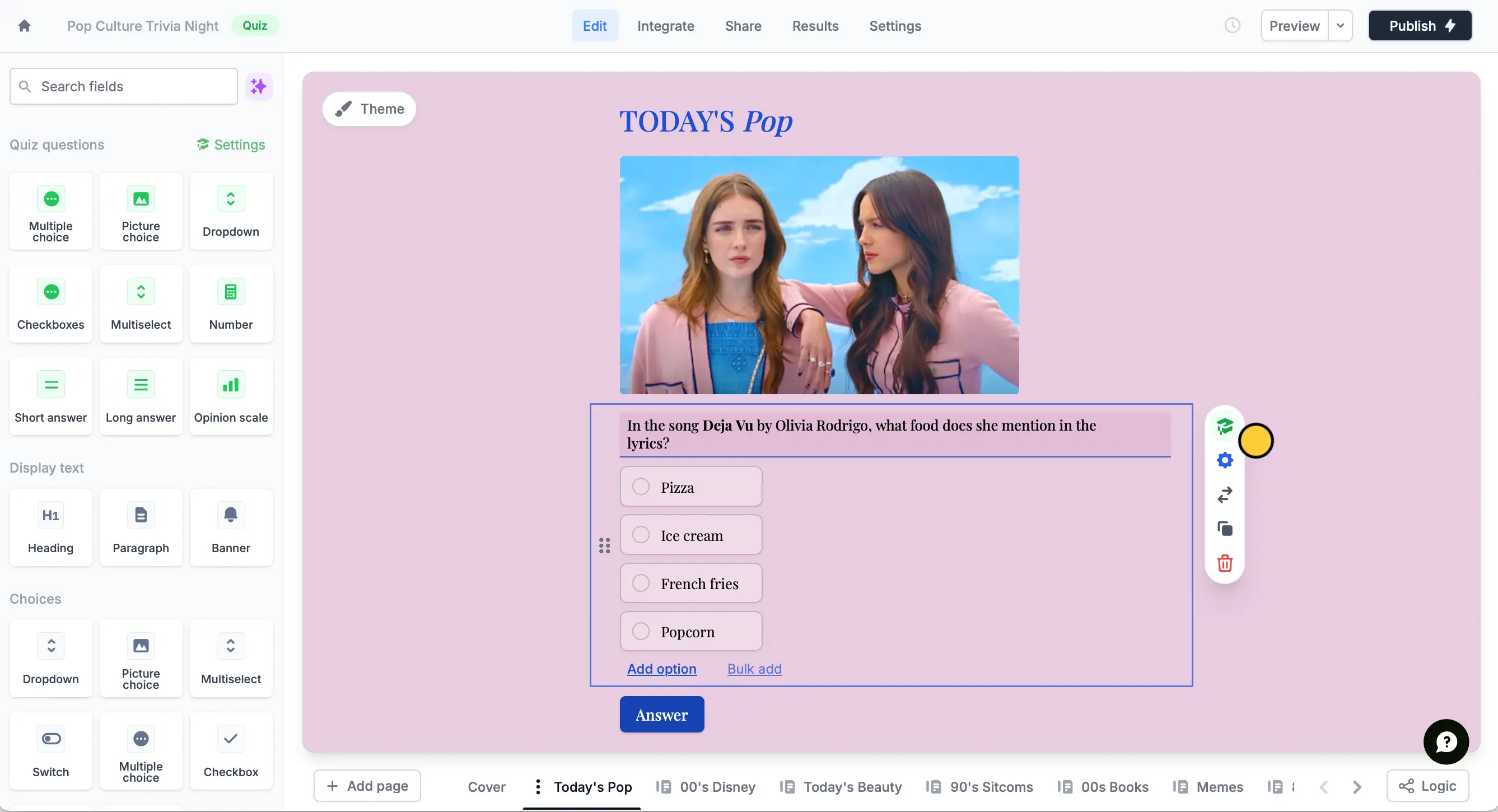Screen dimensions: 1498x812
Task: Add a Picture choice quiz question
Action: pyautogui.click(x=141, y=212)
